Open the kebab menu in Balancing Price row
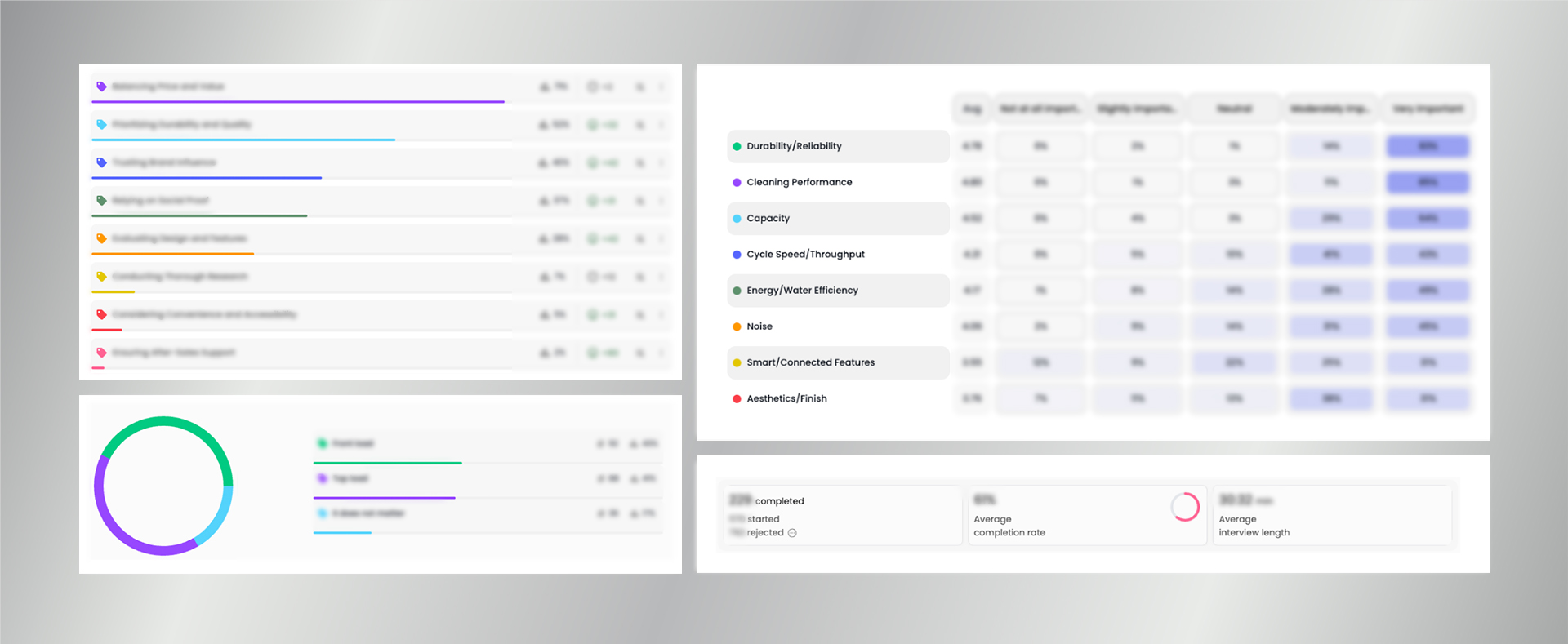Screen dimensions: 1568x644 (661, 87)
